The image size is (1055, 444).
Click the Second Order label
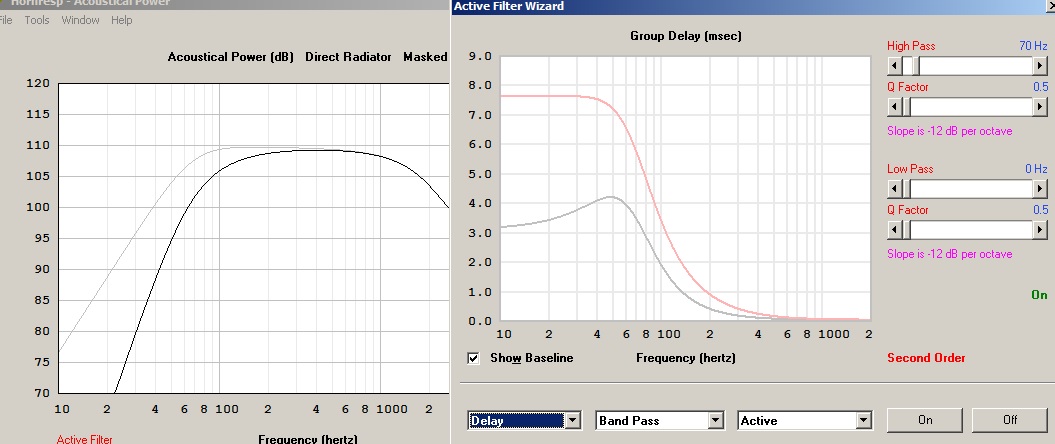click(x=926, y=358)
